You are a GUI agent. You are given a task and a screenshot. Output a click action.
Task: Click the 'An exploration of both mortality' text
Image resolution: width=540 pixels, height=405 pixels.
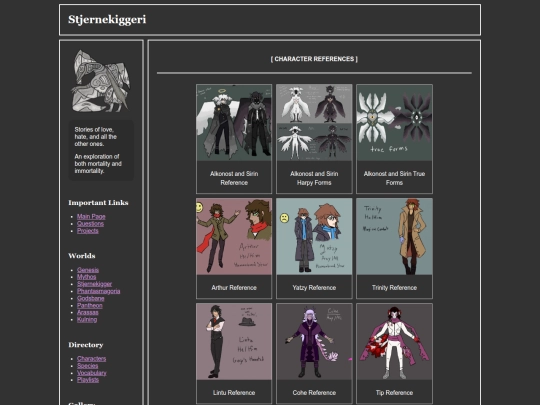tap(98, 164)
